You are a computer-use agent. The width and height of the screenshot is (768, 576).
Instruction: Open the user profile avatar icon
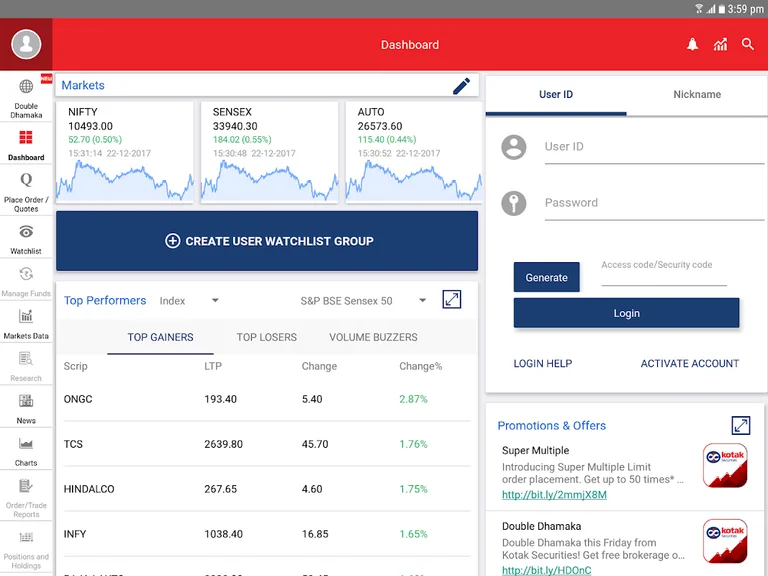26,44
